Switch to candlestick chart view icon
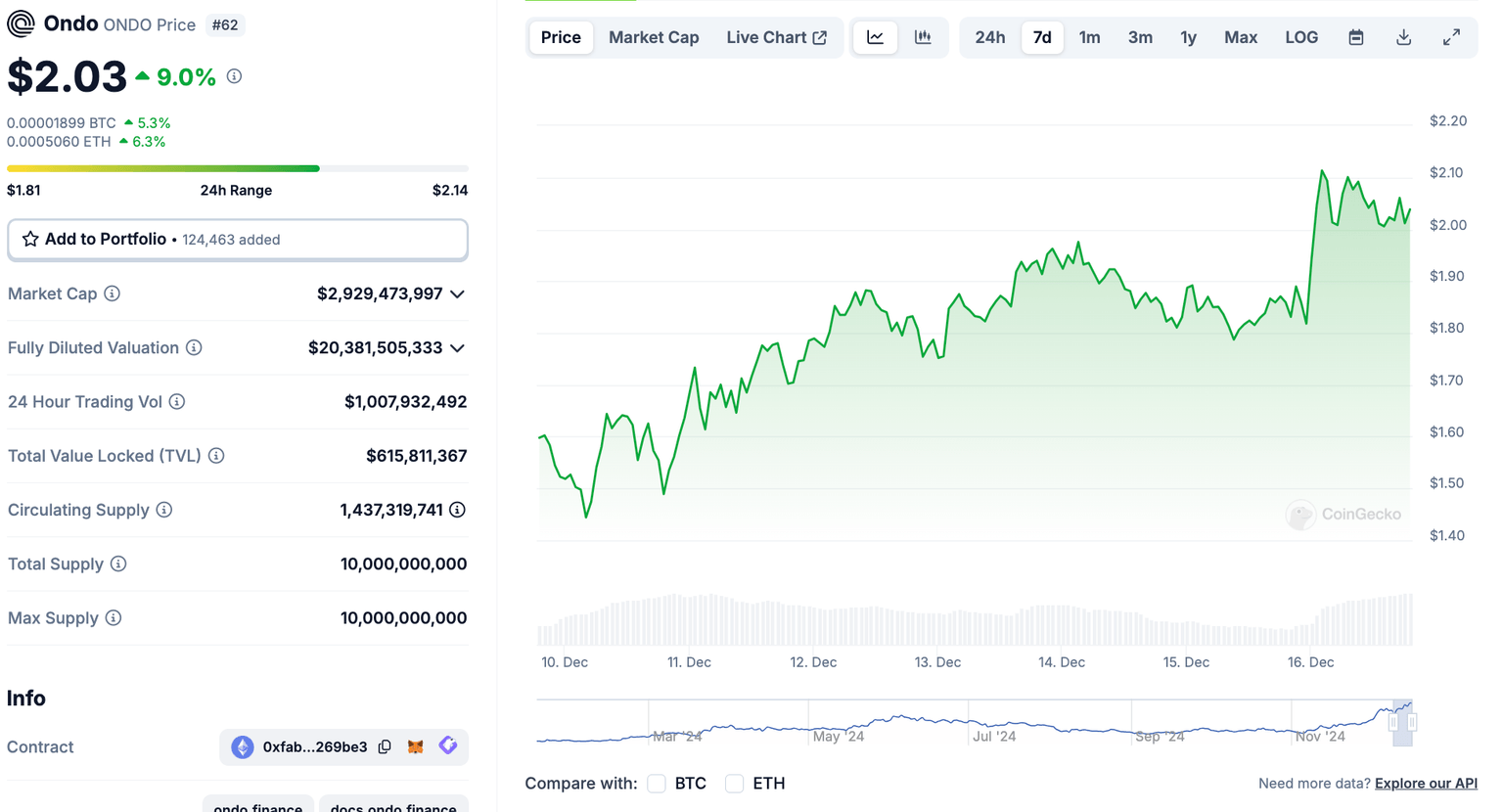Image resolution: width=1503 pixels, height=812 pixels. click(923, 37)
